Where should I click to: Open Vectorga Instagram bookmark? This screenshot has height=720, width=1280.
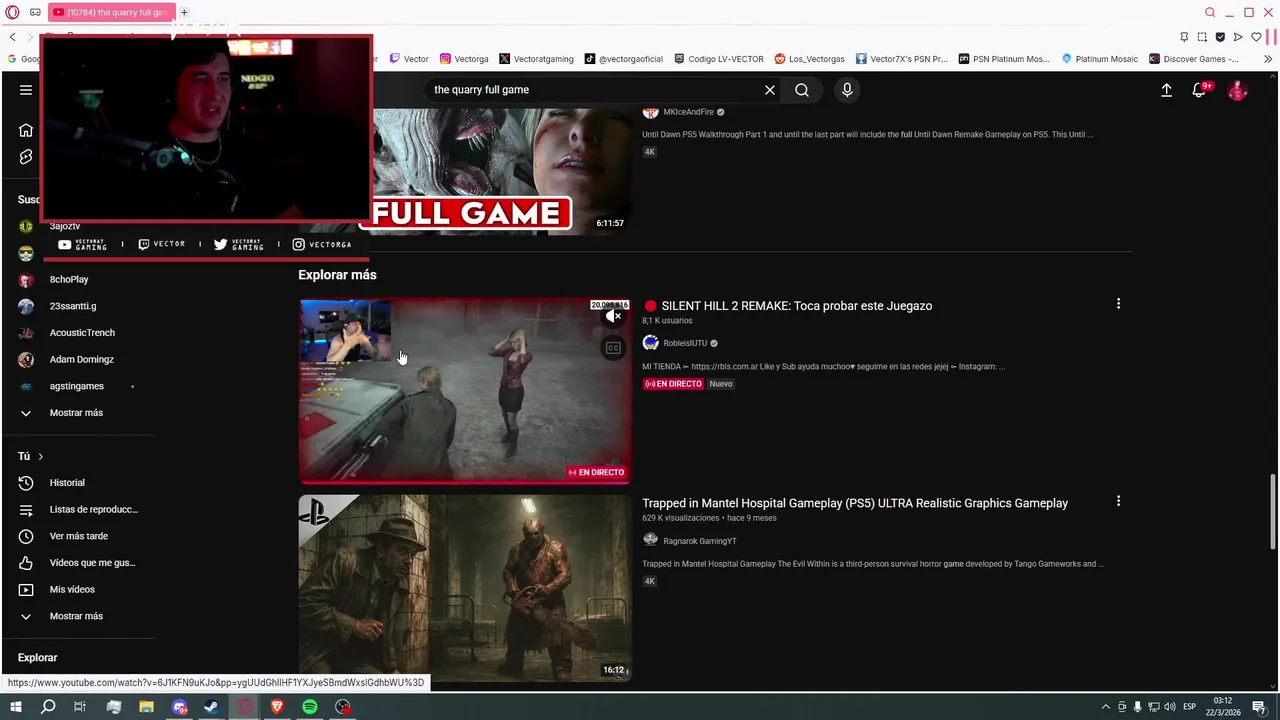tap(464, 59)
